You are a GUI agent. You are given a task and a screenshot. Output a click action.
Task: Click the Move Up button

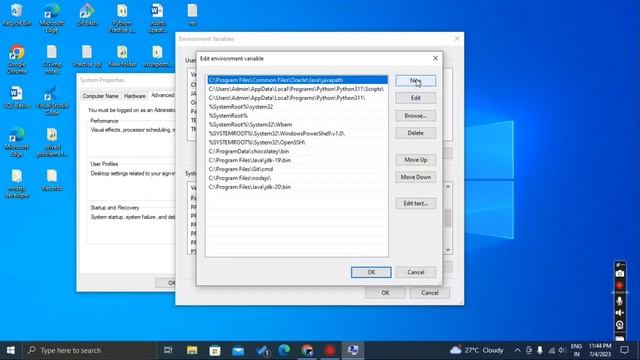click(x=416, y=160)
